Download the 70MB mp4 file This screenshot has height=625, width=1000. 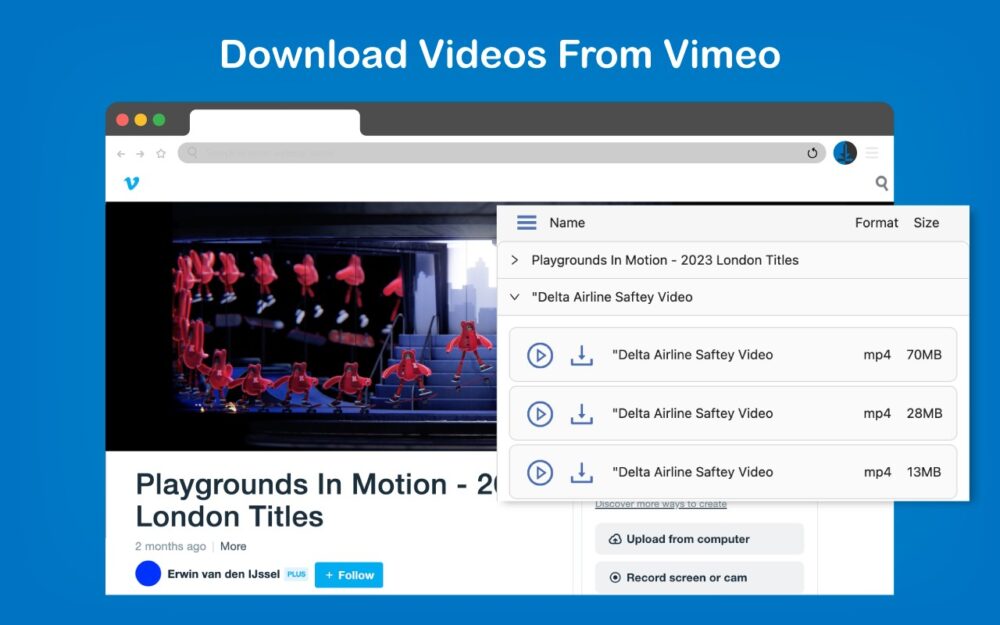tap(582, 355)
